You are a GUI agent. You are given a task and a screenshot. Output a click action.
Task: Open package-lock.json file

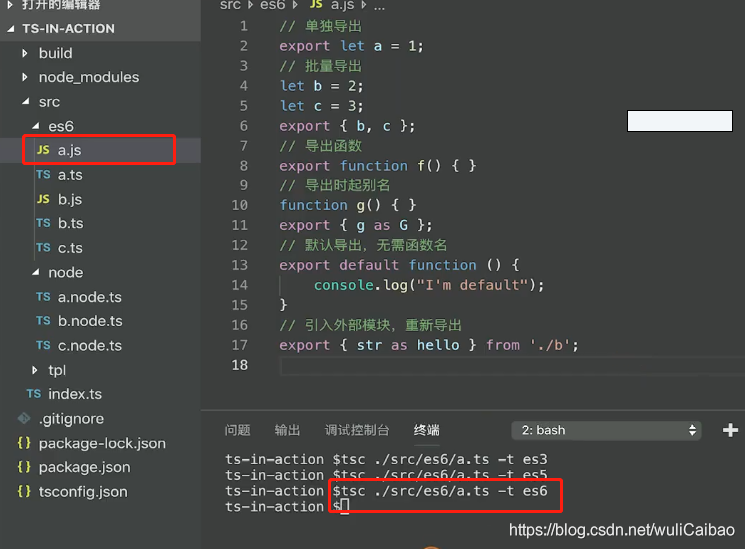[100, 443]
